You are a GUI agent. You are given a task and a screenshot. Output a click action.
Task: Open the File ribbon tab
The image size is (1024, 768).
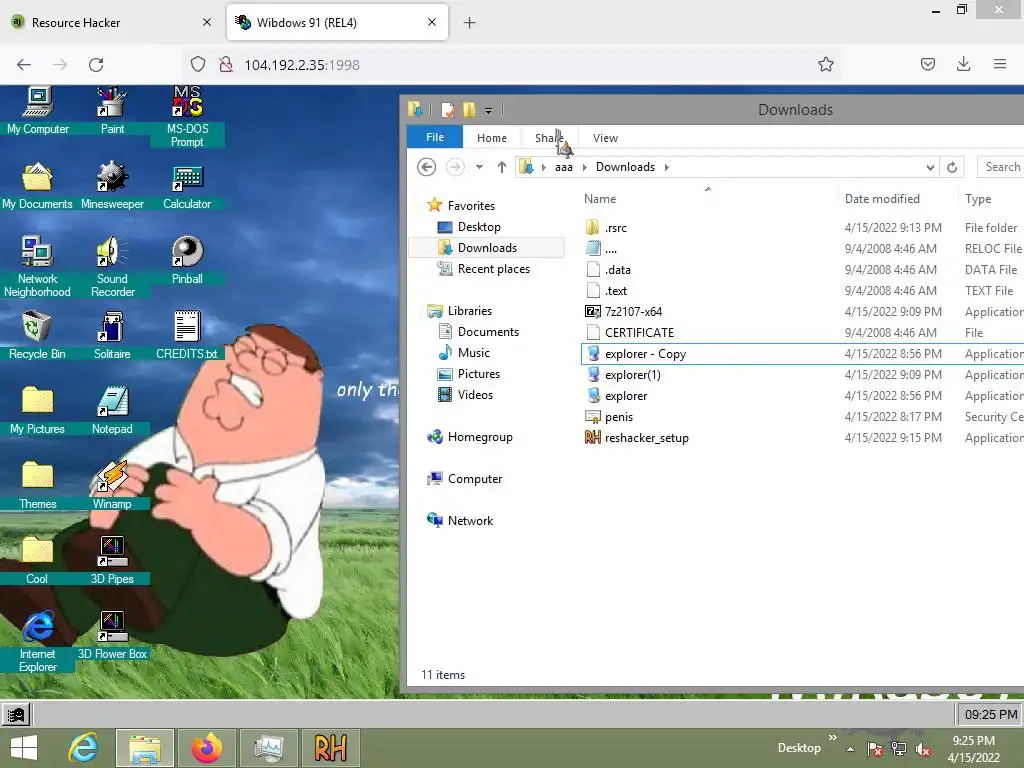(x=435, y=137)
